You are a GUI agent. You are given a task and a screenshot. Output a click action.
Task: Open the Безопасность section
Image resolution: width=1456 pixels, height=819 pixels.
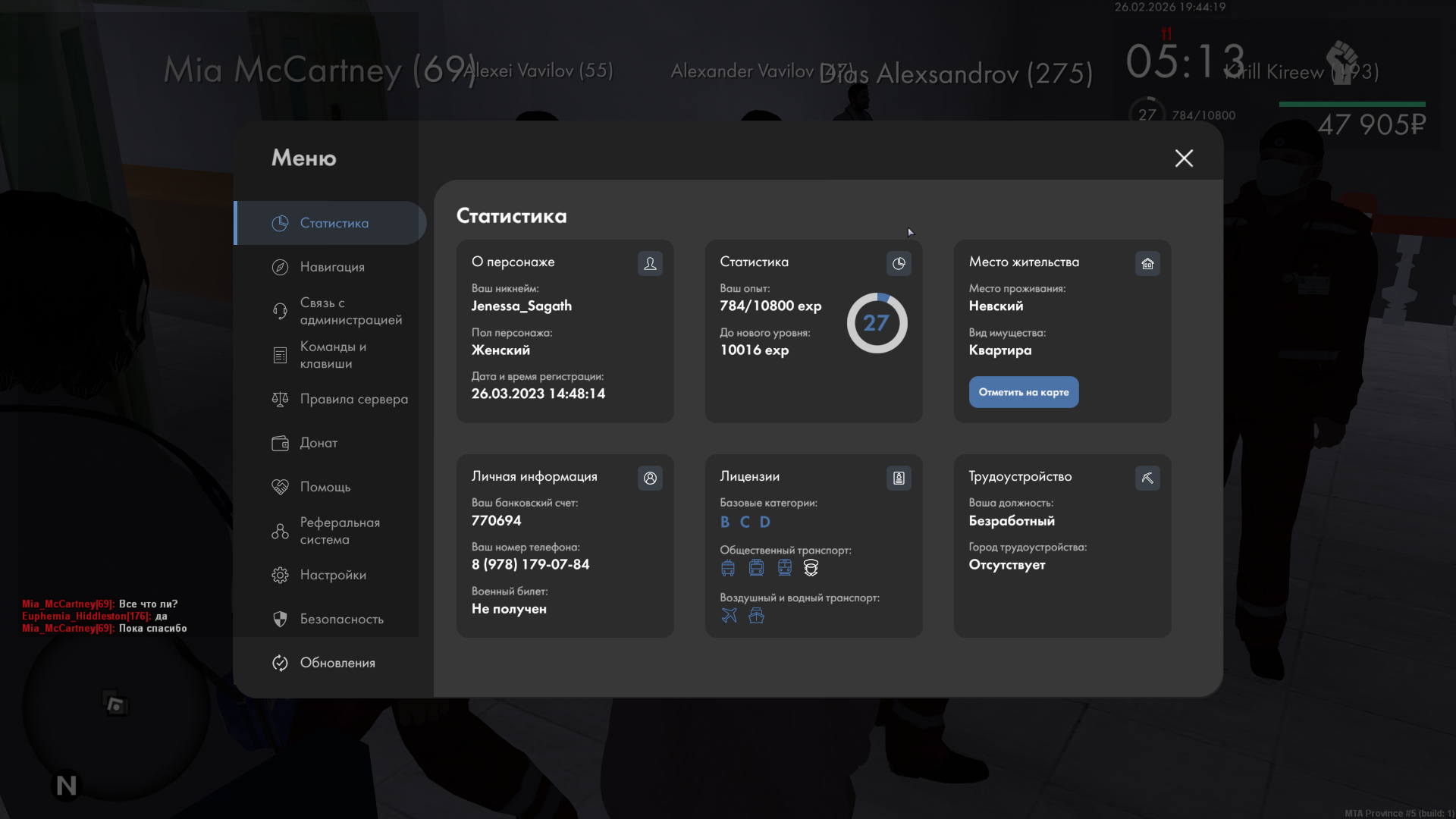(x=341, y=619)
